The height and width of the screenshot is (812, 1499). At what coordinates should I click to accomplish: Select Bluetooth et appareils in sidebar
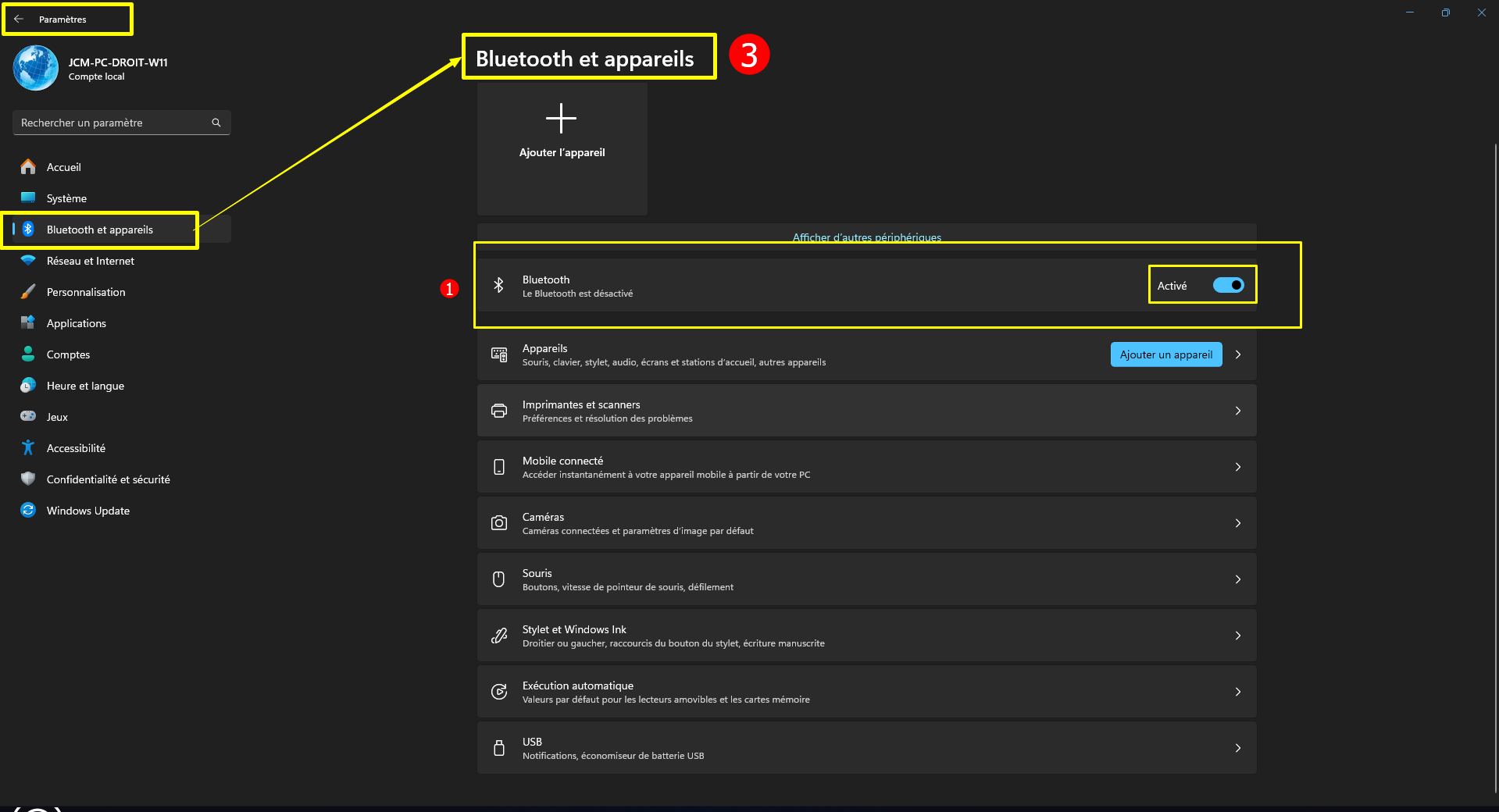(122, 230)
